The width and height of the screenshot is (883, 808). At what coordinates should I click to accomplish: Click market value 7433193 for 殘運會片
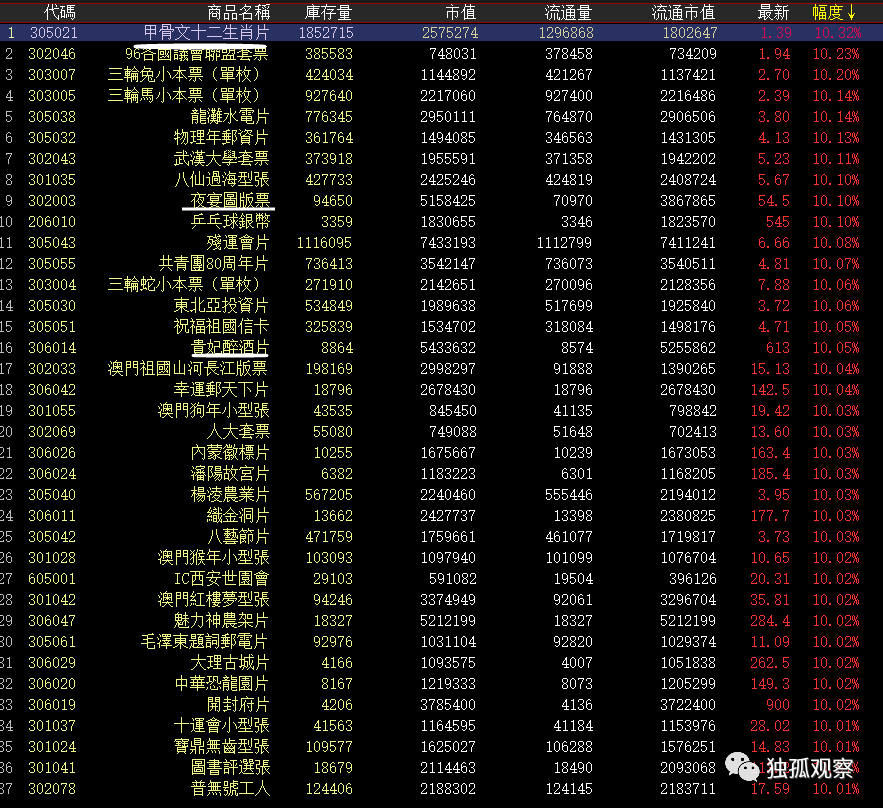click(448, 243)
